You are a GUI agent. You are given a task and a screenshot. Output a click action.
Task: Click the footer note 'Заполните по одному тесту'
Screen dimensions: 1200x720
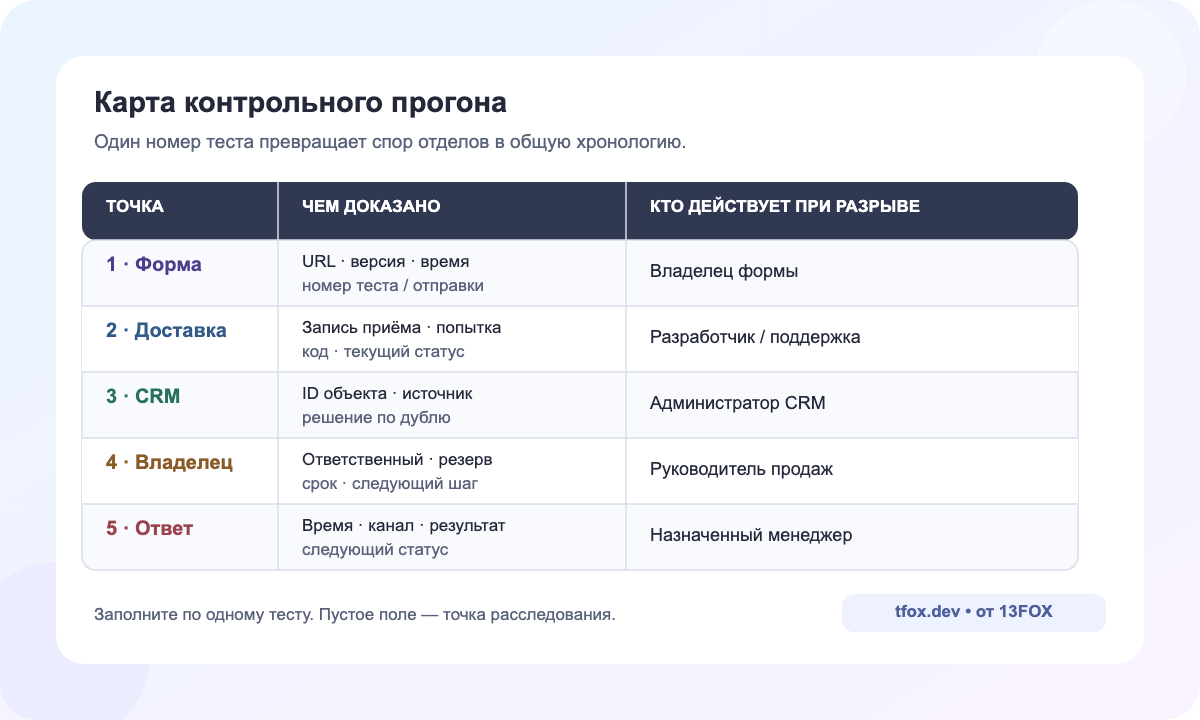355,614
